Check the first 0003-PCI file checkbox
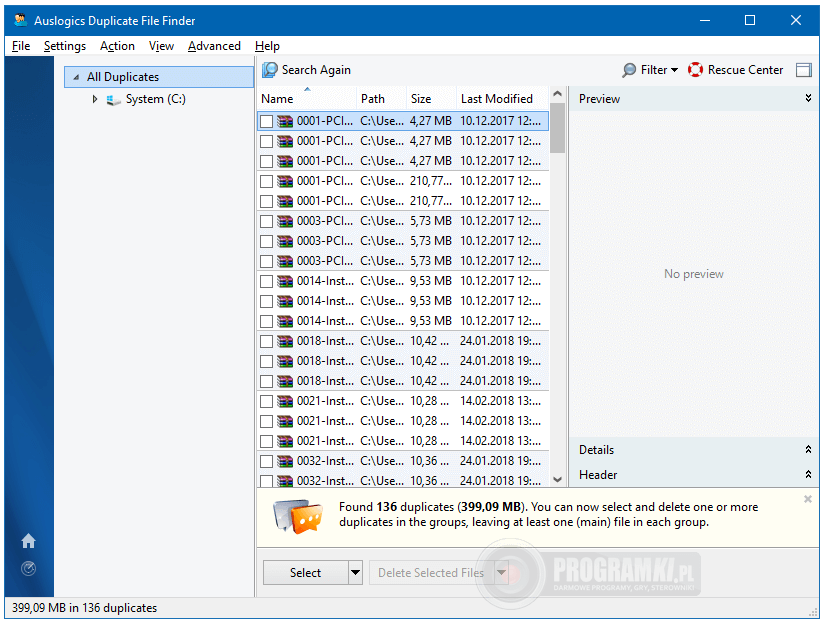 267,222
